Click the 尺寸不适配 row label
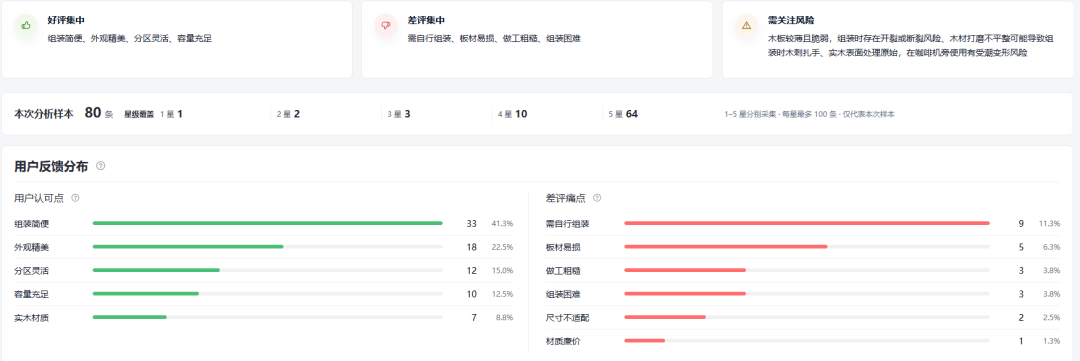1080x361 pixels. click(568, 318)
